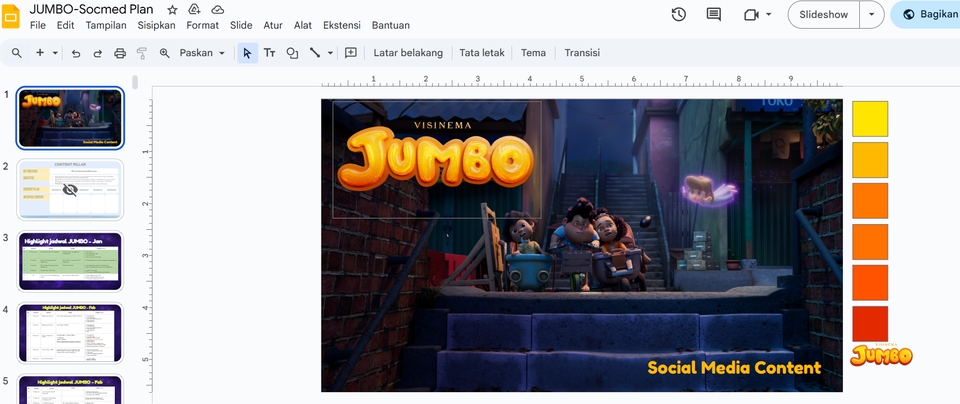The width and height of the screenshot is (960, 404).
Task: Click the undo arrow icon
Action: coord(76,53)
